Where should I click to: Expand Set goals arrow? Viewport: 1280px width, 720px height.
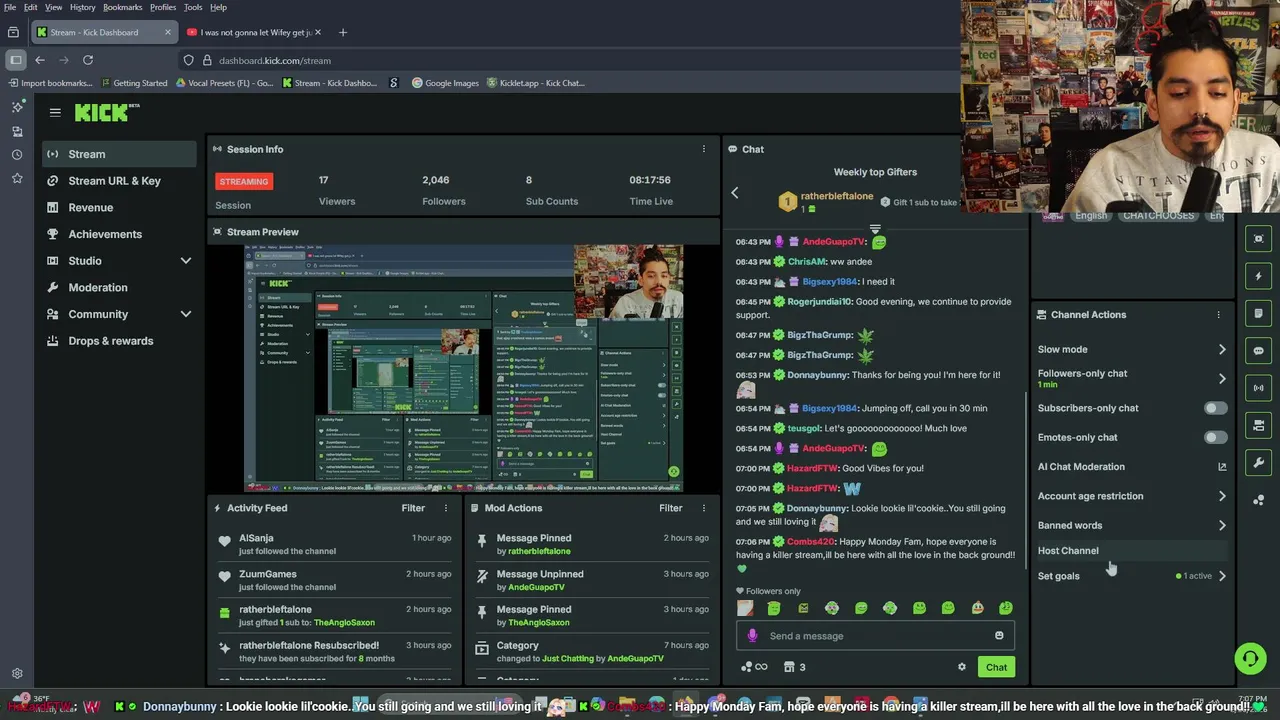tap(1222, 576)
